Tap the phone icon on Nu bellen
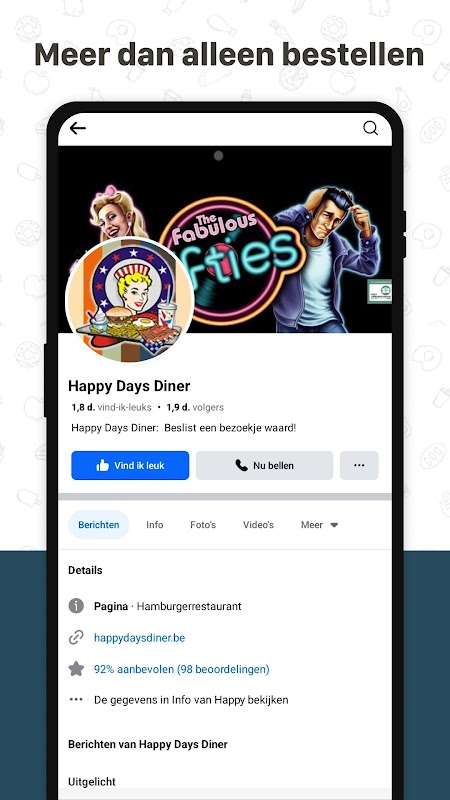450x800 pixels. click(241, 465)
